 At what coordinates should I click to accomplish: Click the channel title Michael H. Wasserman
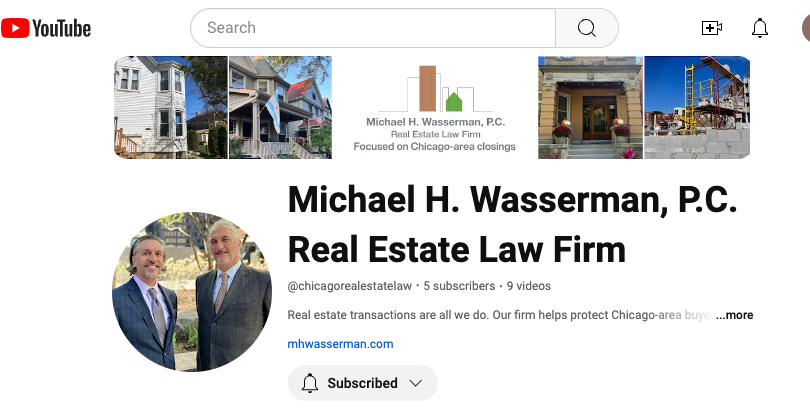[512, 200]
